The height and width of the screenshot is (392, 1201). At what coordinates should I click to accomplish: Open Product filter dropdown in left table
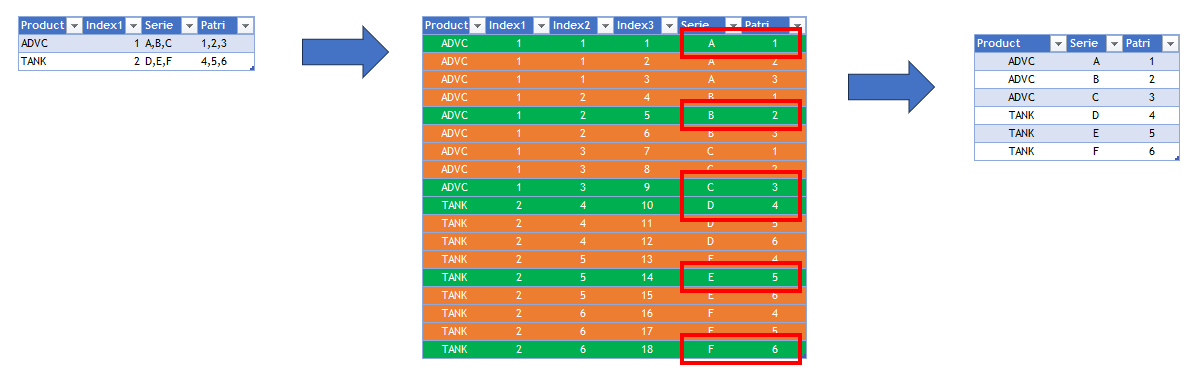pyautogui.click(x=75, y=25)
